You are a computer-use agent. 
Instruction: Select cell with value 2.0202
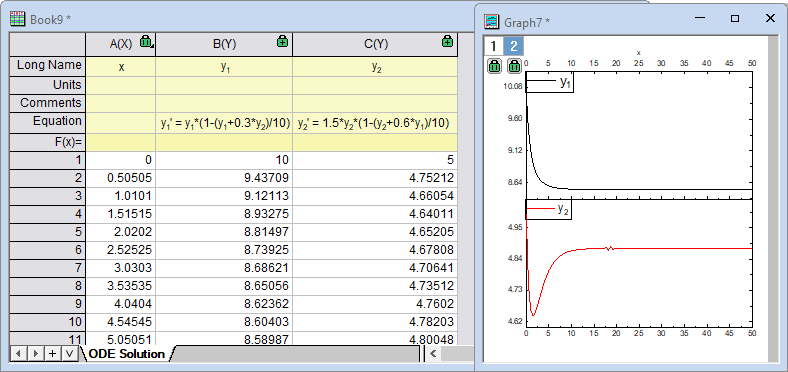[121, 232]
